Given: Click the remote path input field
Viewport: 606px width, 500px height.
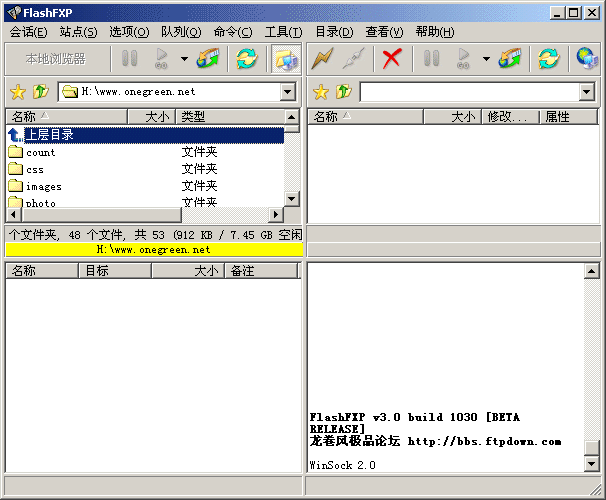Looking at the screenshot, I should tap(470, 92).
